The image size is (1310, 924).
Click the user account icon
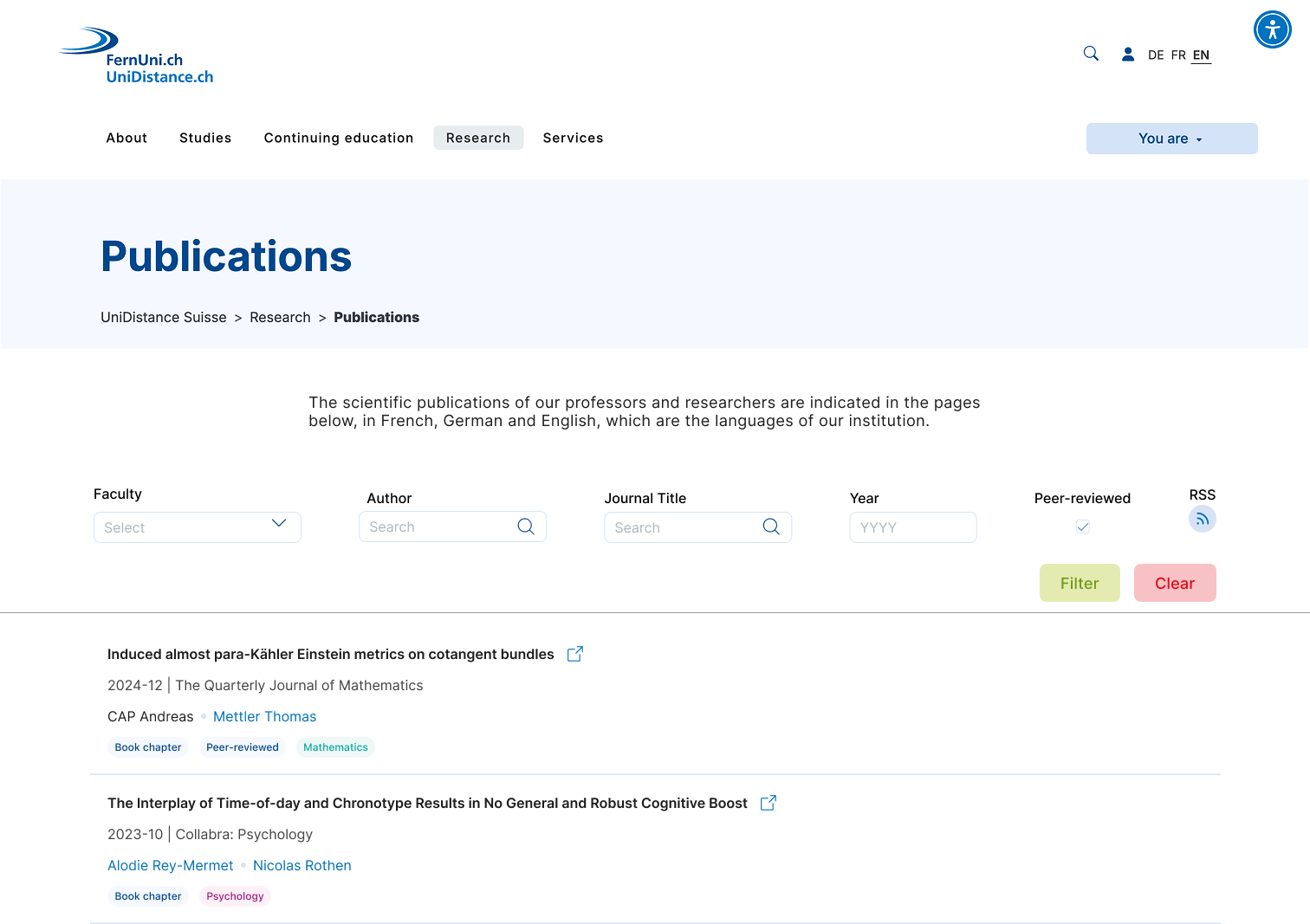[x=1127, y=54]
